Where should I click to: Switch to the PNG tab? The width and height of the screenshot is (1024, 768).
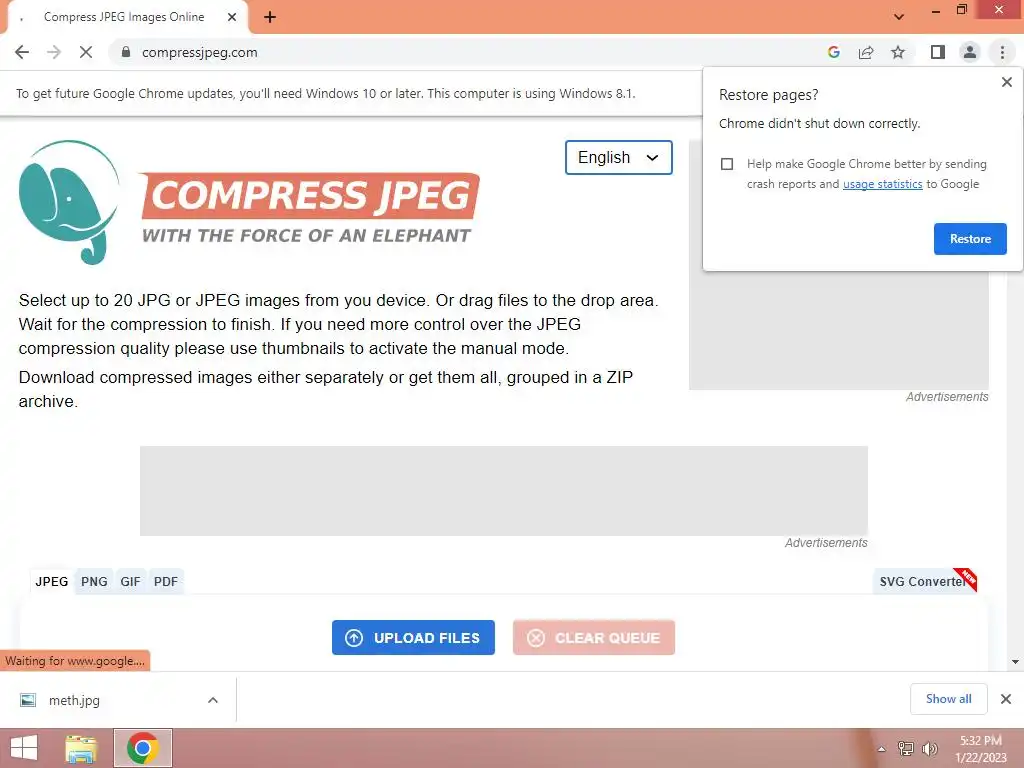94,581
